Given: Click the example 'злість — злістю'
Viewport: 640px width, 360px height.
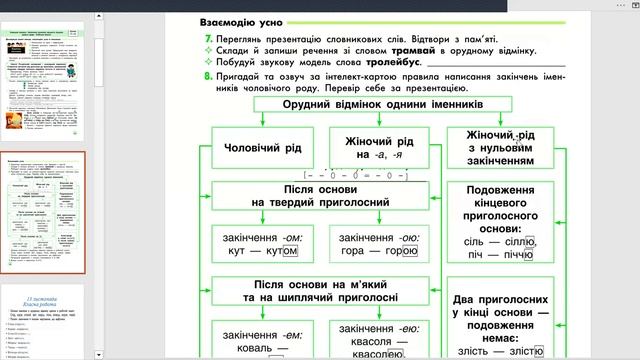Looking at the screenshot, I should pyautogui.click(x=500, y=351).
